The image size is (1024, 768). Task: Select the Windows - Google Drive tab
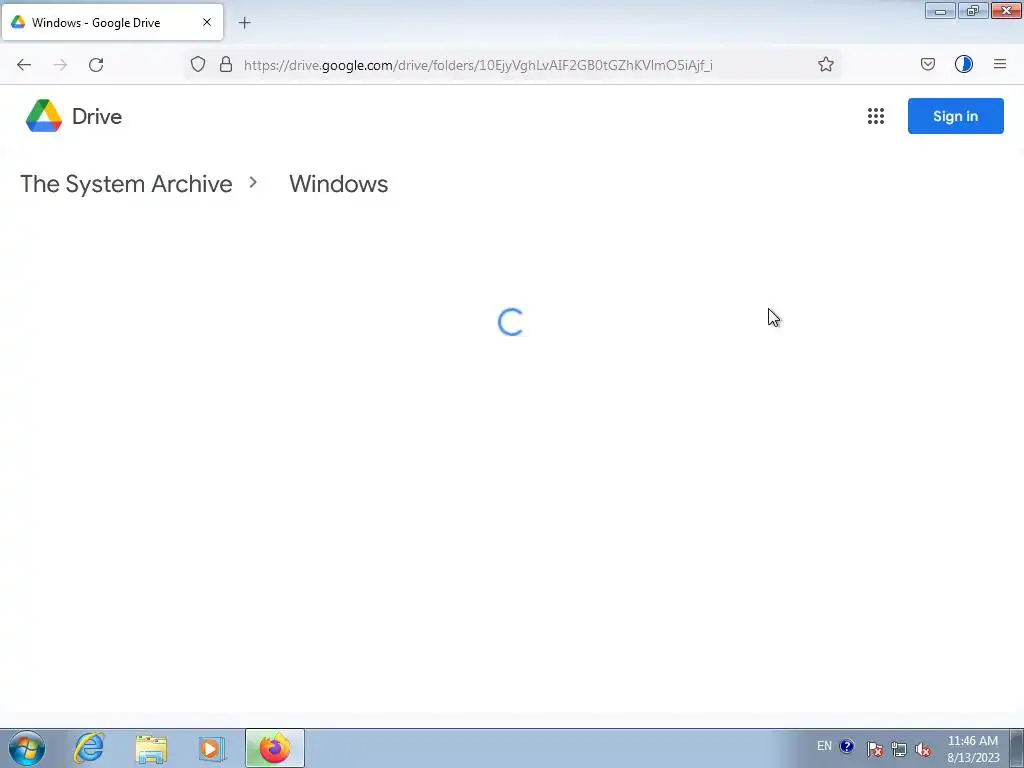coord(112,22)
